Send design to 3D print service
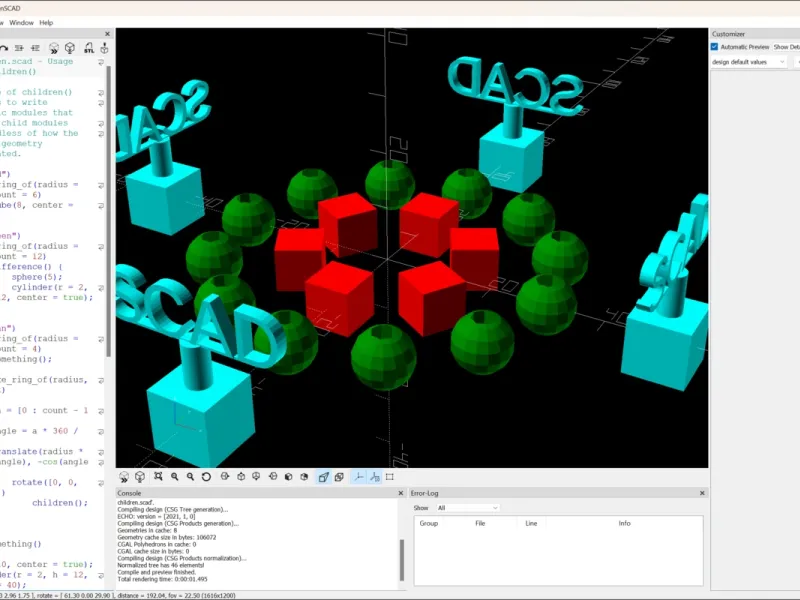800x600 pixels. pos(104,48)
